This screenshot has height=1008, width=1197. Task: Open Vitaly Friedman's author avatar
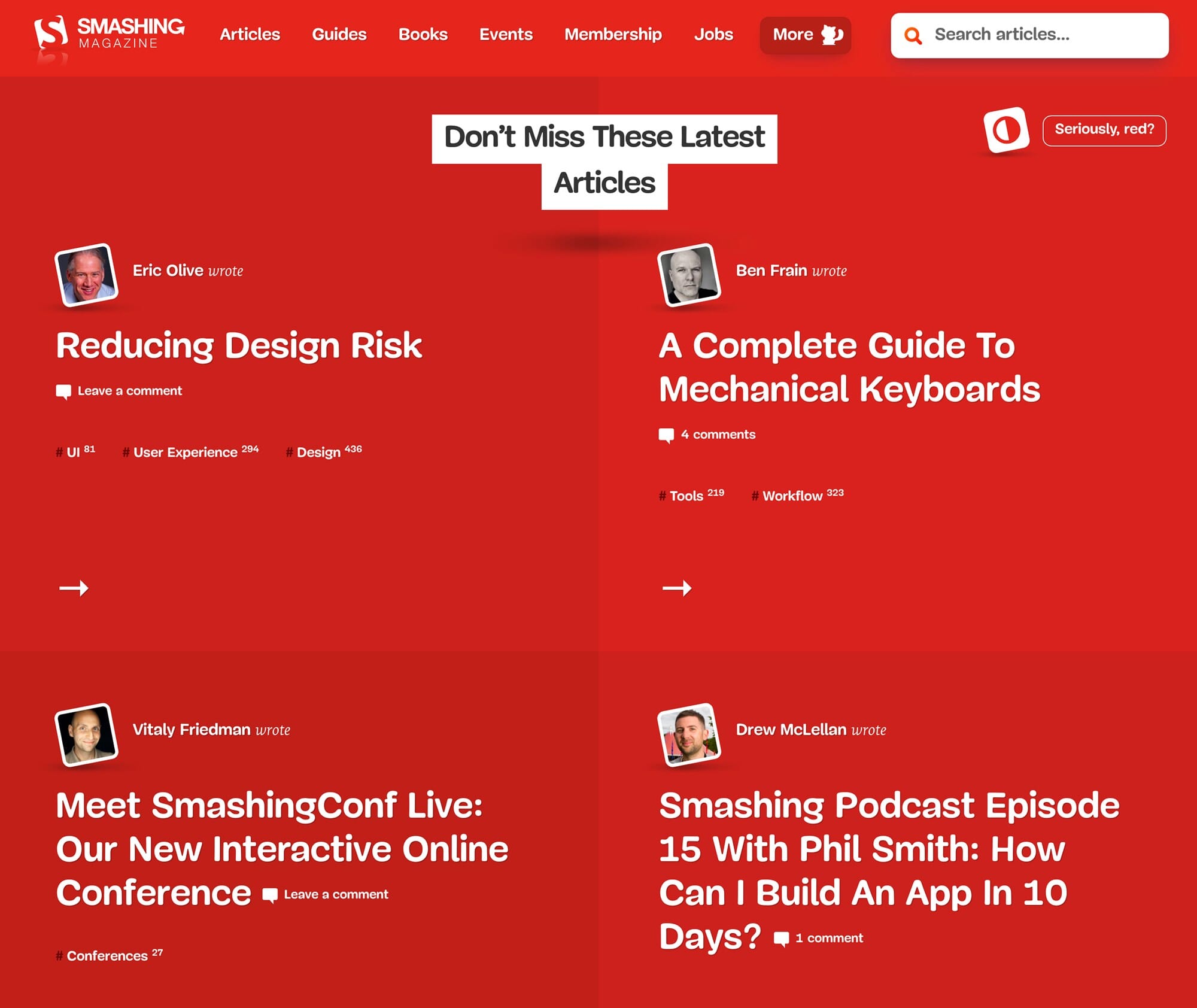coord(87,734)
